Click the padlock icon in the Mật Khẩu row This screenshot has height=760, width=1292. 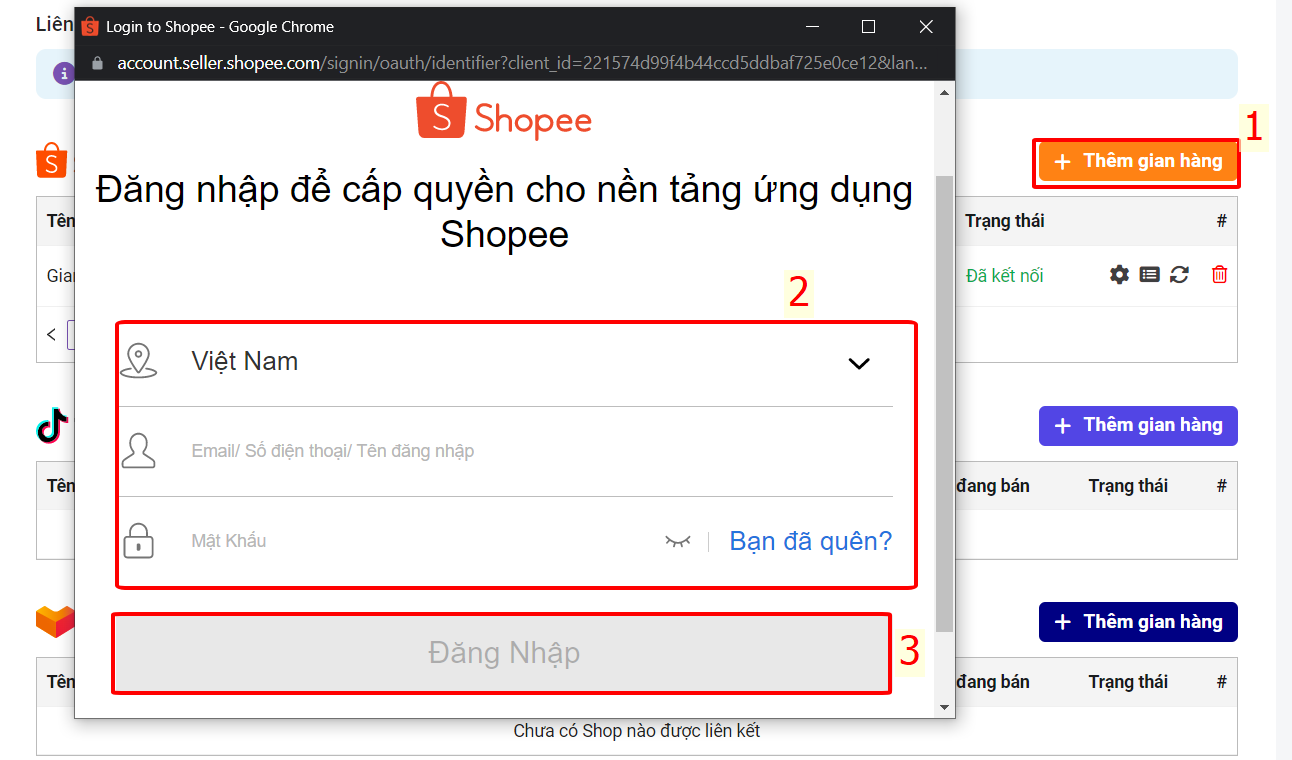pos(138,541)
